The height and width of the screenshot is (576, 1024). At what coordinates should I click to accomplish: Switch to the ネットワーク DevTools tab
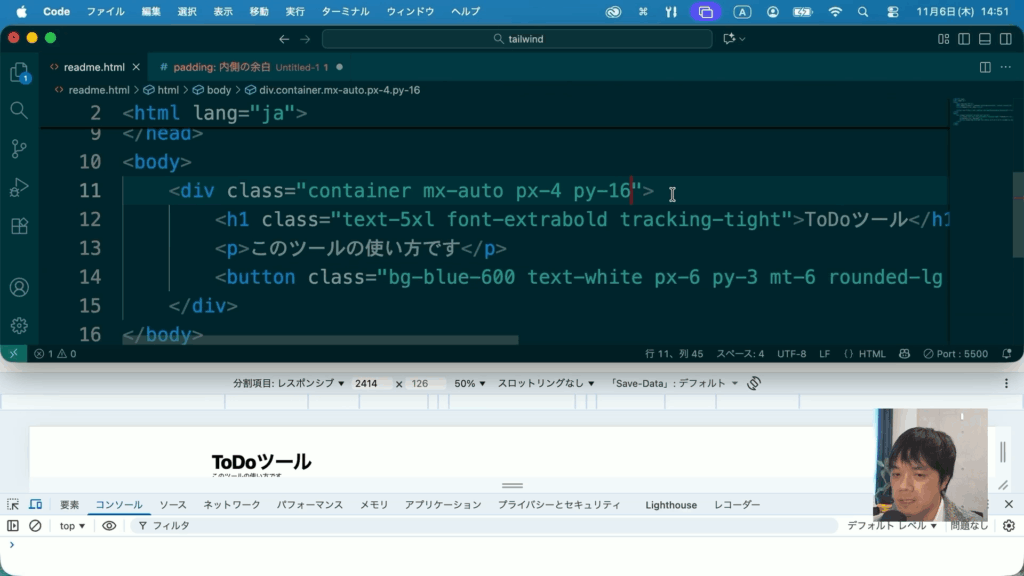coord(232,505)
